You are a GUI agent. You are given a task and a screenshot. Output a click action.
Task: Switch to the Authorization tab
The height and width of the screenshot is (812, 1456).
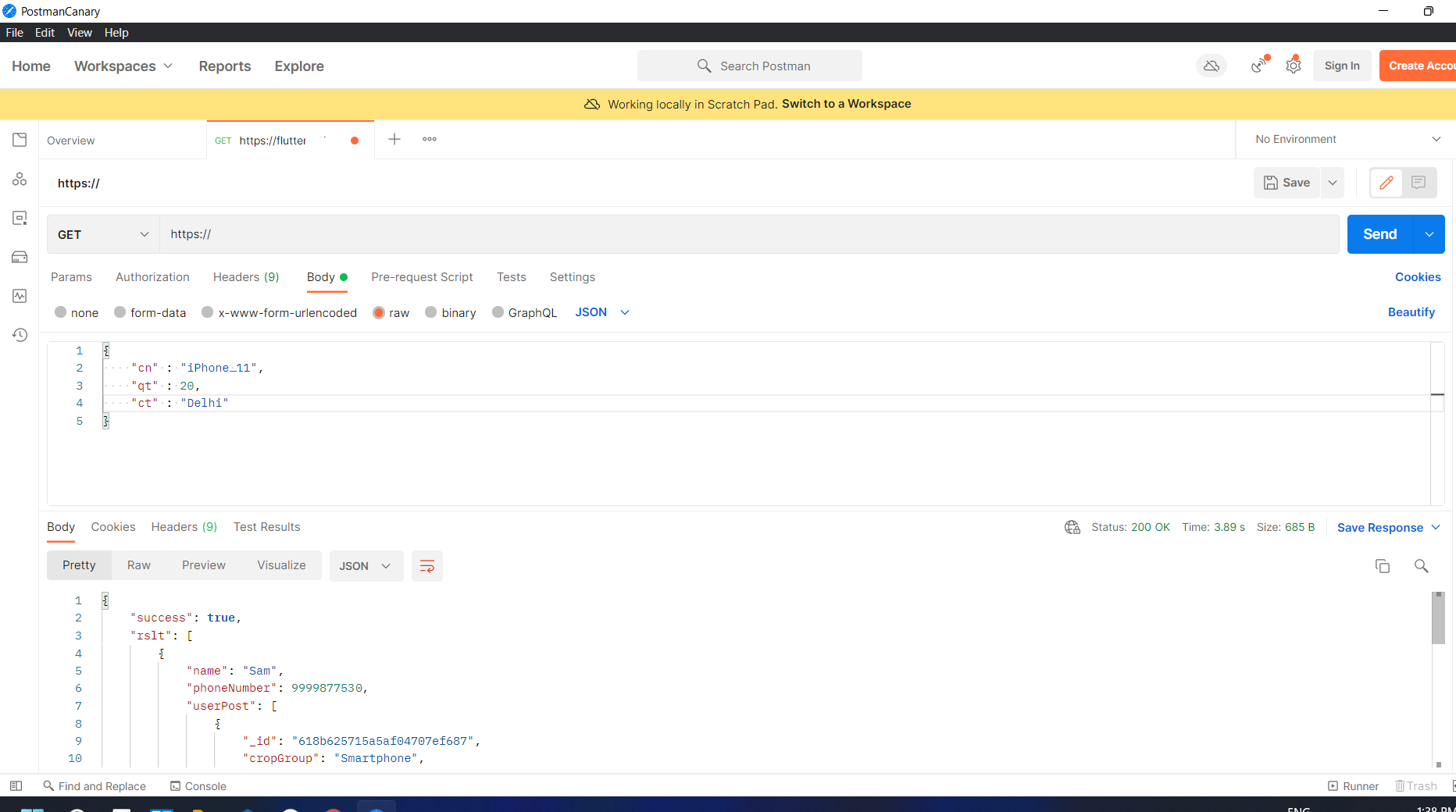pyautogui.click(x=152, y=277)
